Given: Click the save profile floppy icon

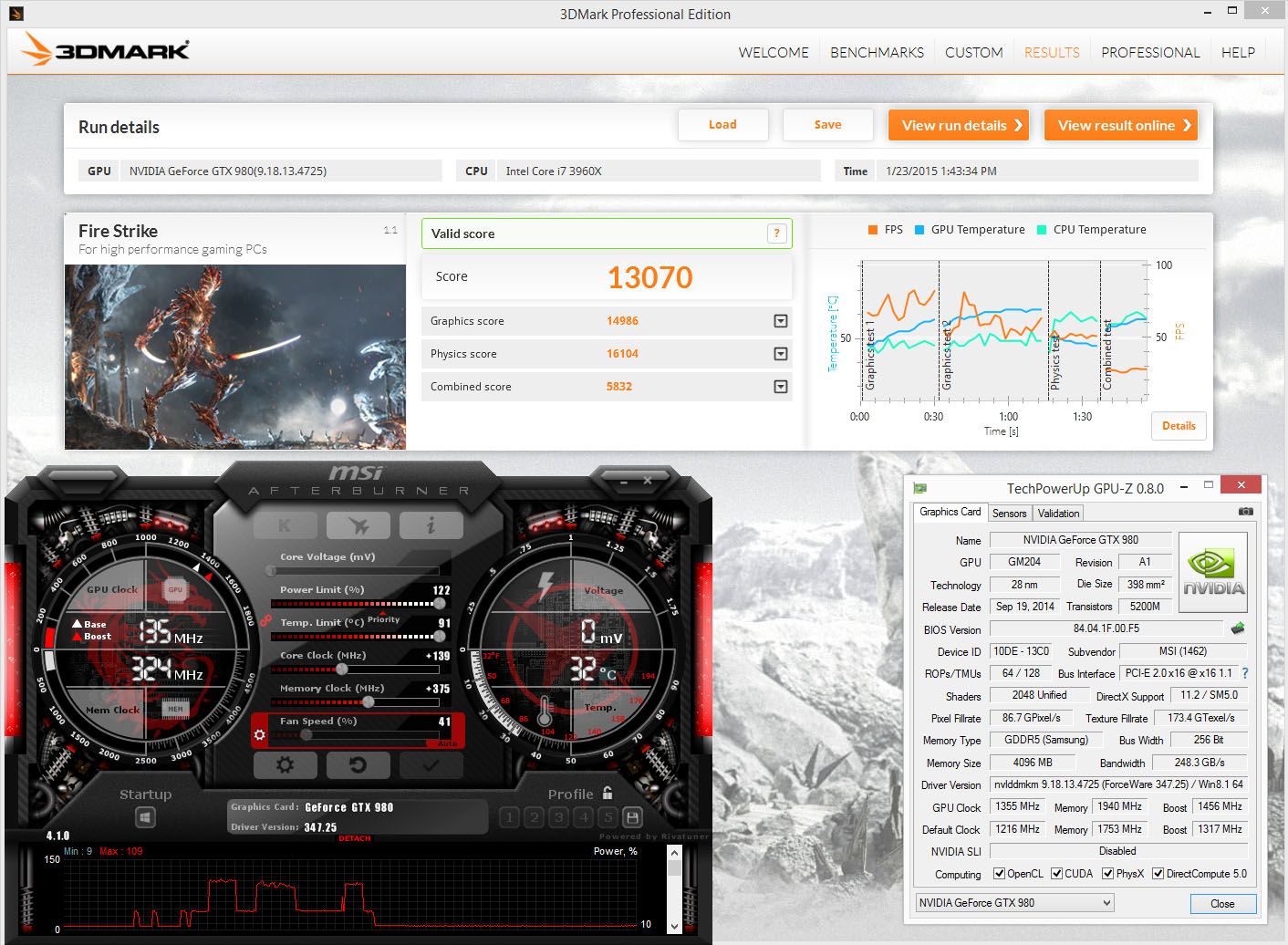Looking at the screenshot, I should point(632,817).
